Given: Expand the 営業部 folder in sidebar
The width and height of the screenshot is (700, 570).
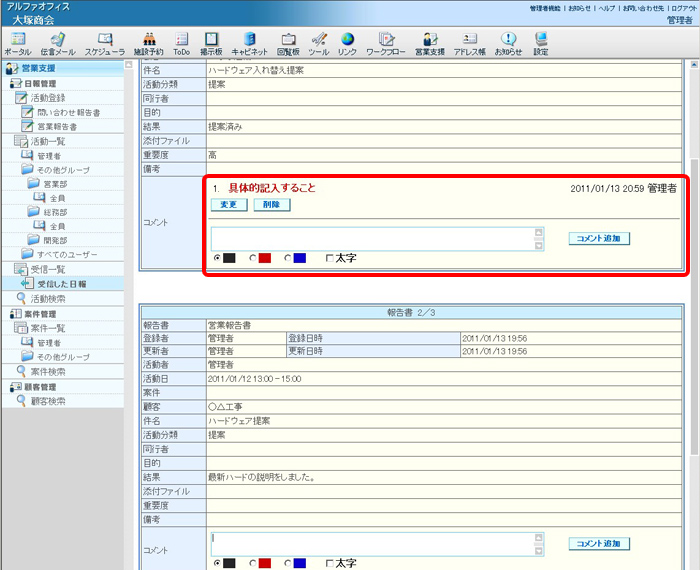Looking at the screenshot, I should tap(55, 184).
